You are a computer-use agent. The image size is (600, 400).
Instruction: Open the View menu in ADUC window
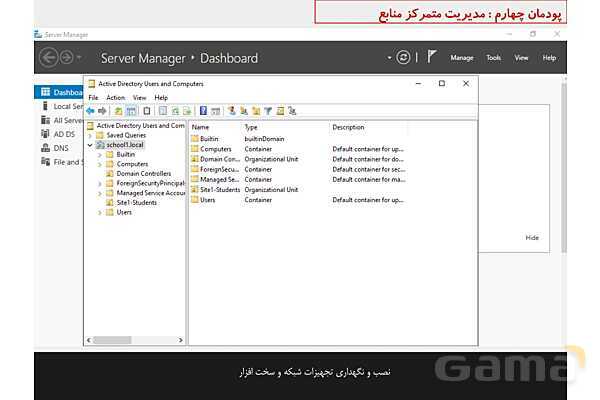(x=140, y=98)
